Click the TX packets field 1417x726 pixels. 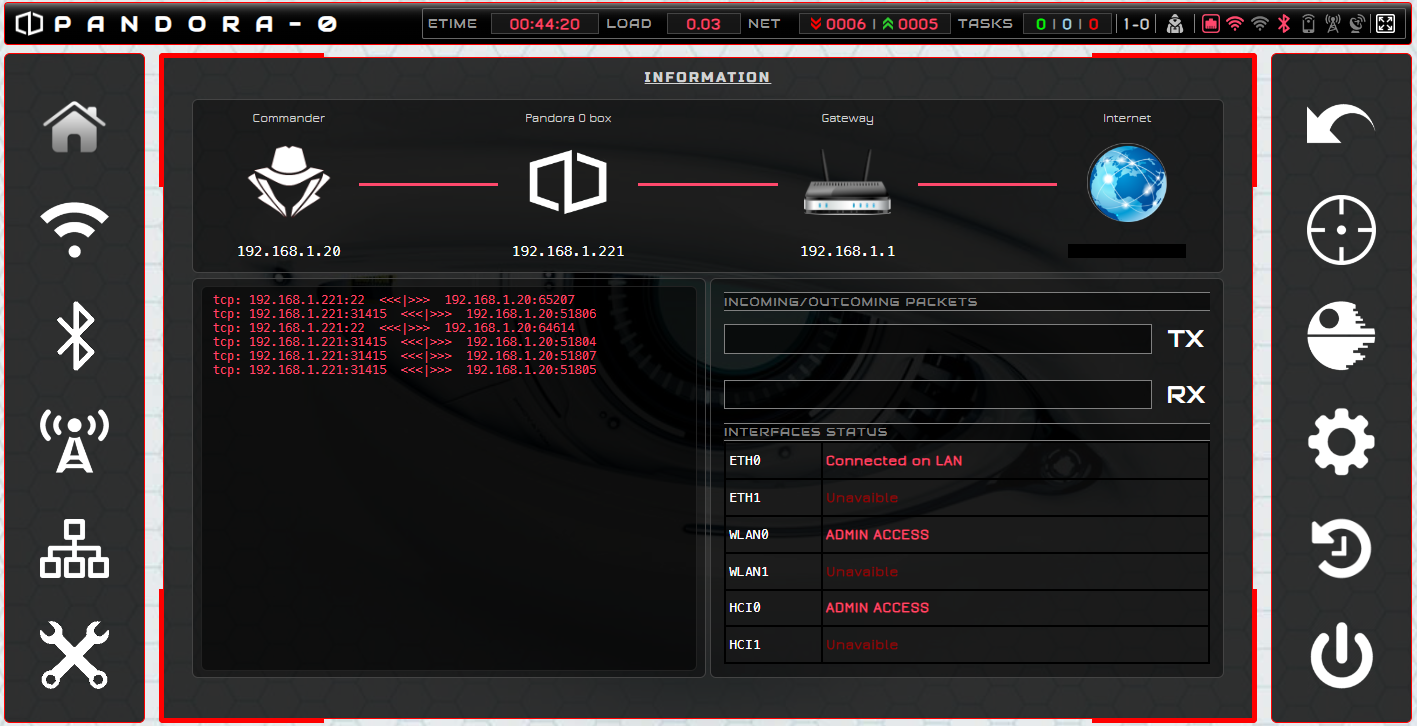pyautogui.click(x=937, y=339)
